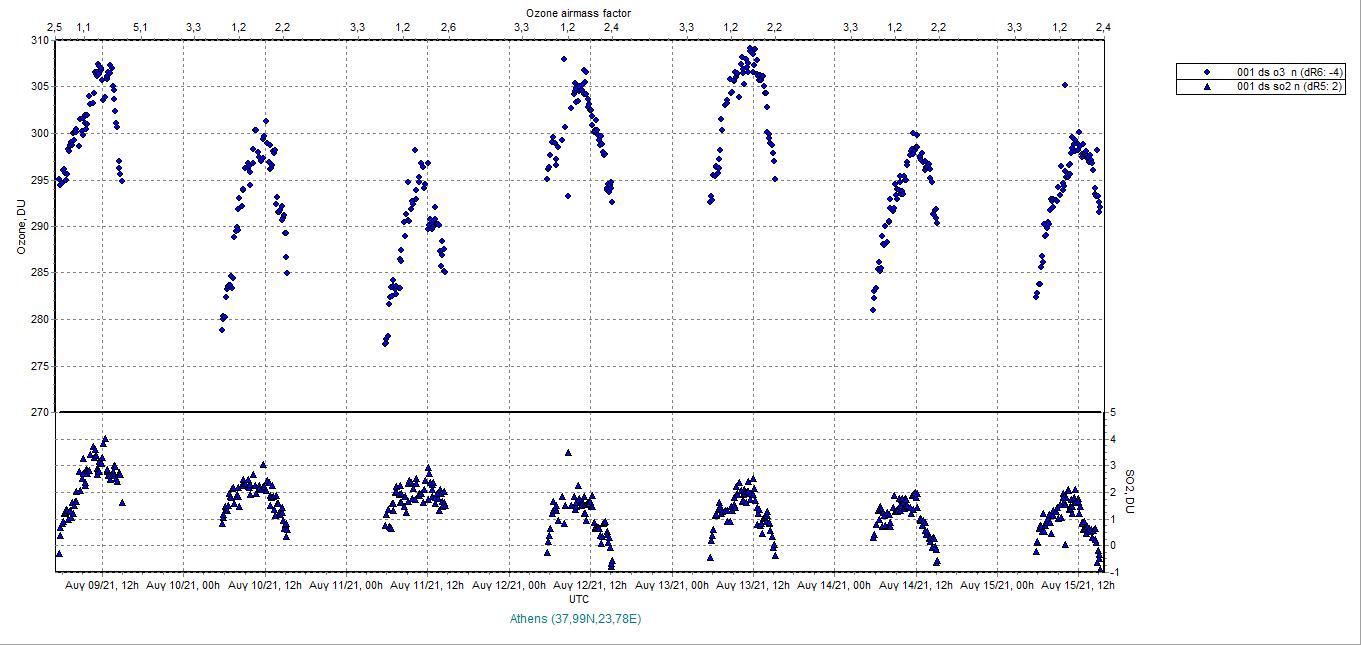Click the 5 tick on SO2 axis
This screenshot has width=1361, height=645.
[x=1113, y=412]
